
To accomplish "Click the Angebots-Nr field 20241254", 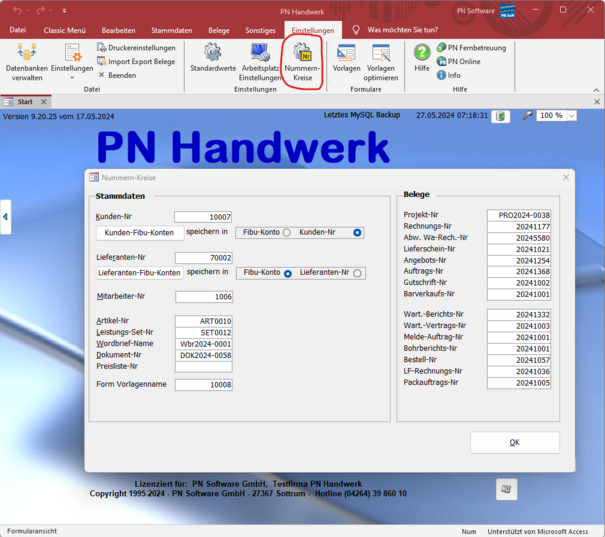I will [x=519, y=261].
